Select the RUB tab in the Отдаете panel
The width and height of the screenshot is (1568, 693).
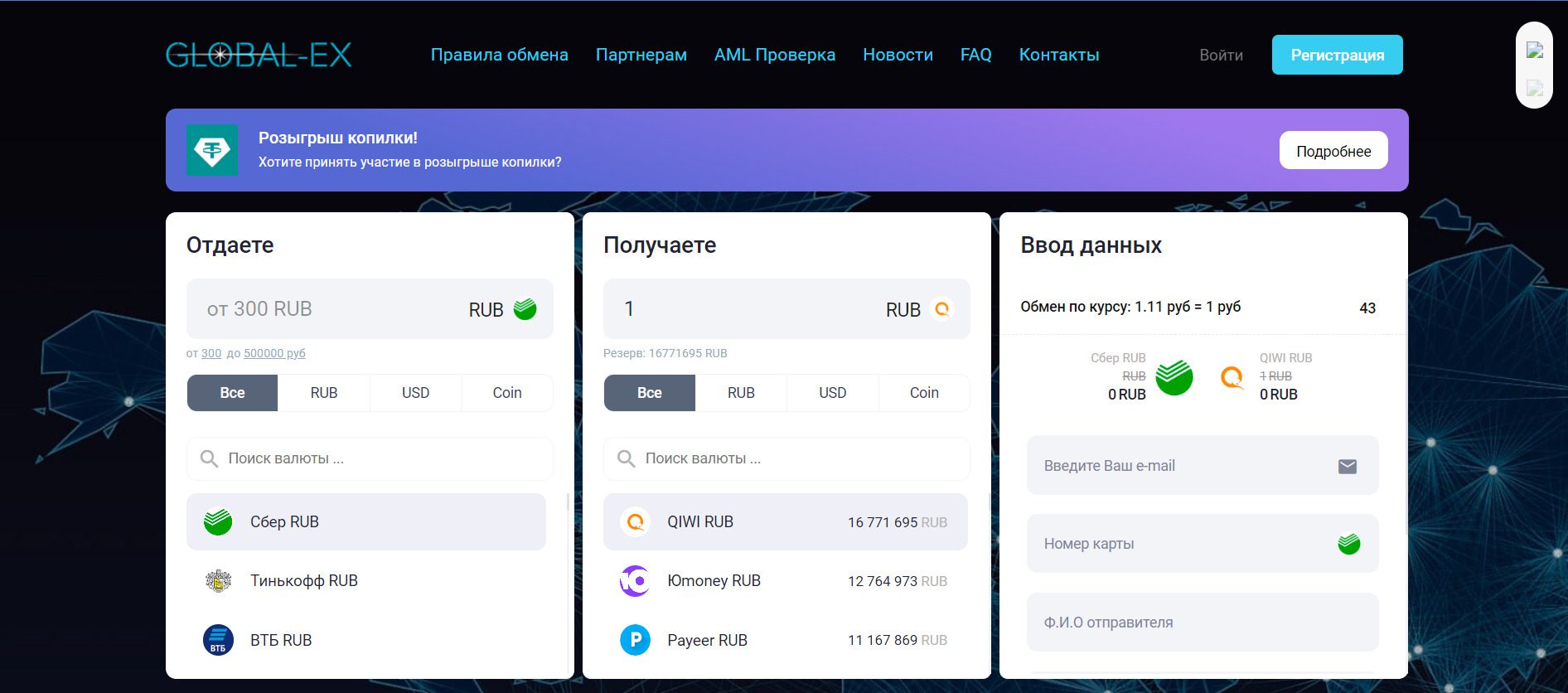(324, 393)
